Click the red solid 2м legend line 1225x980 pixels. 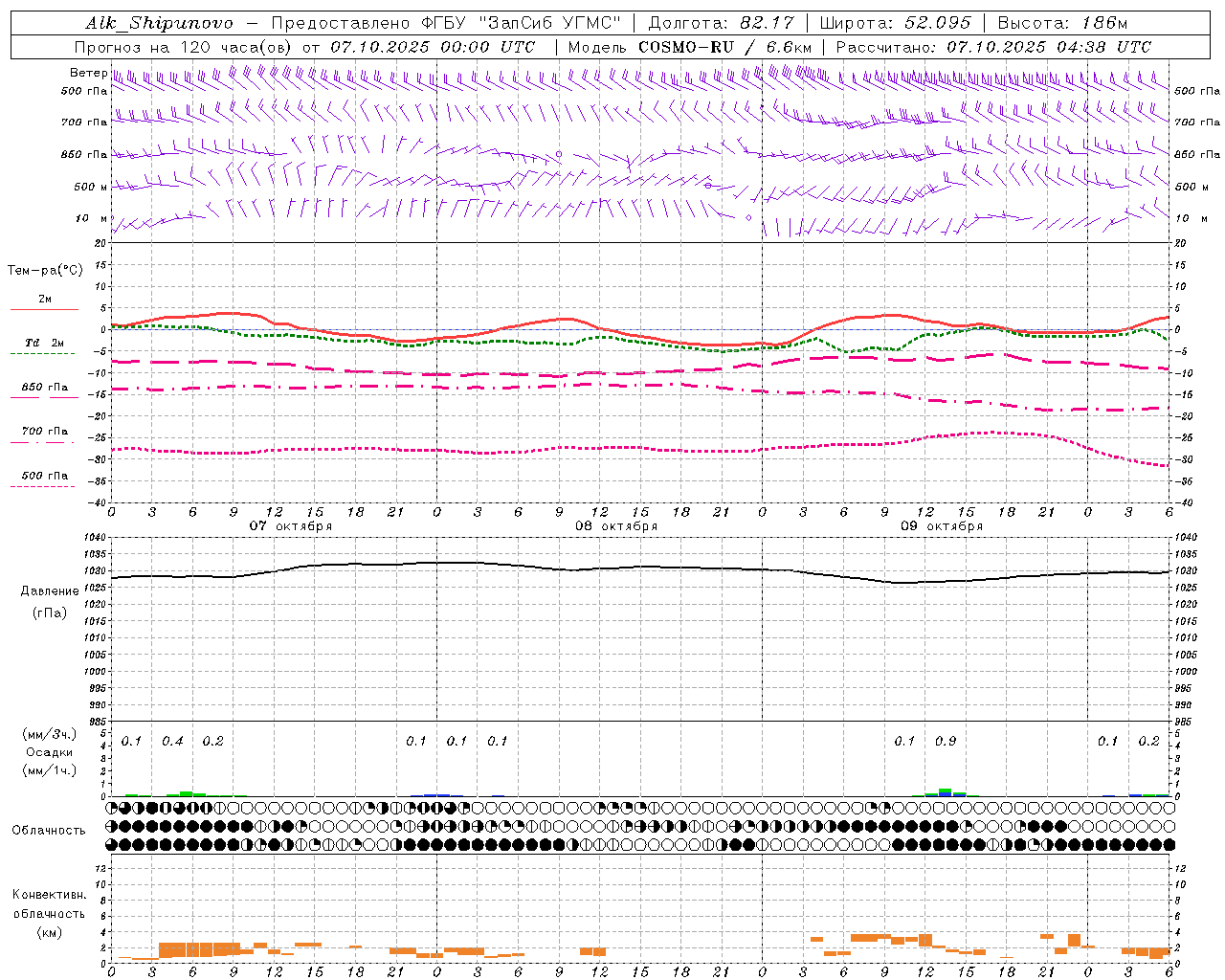(44, 309)
